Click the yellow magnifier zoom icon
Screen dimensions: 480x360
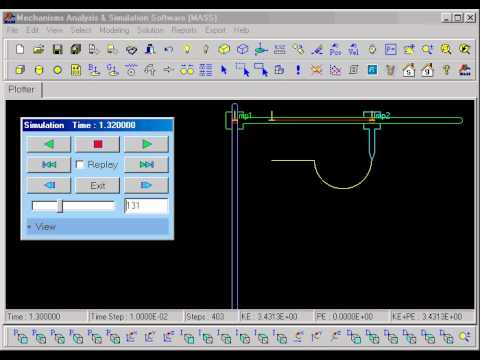(446, 50)
